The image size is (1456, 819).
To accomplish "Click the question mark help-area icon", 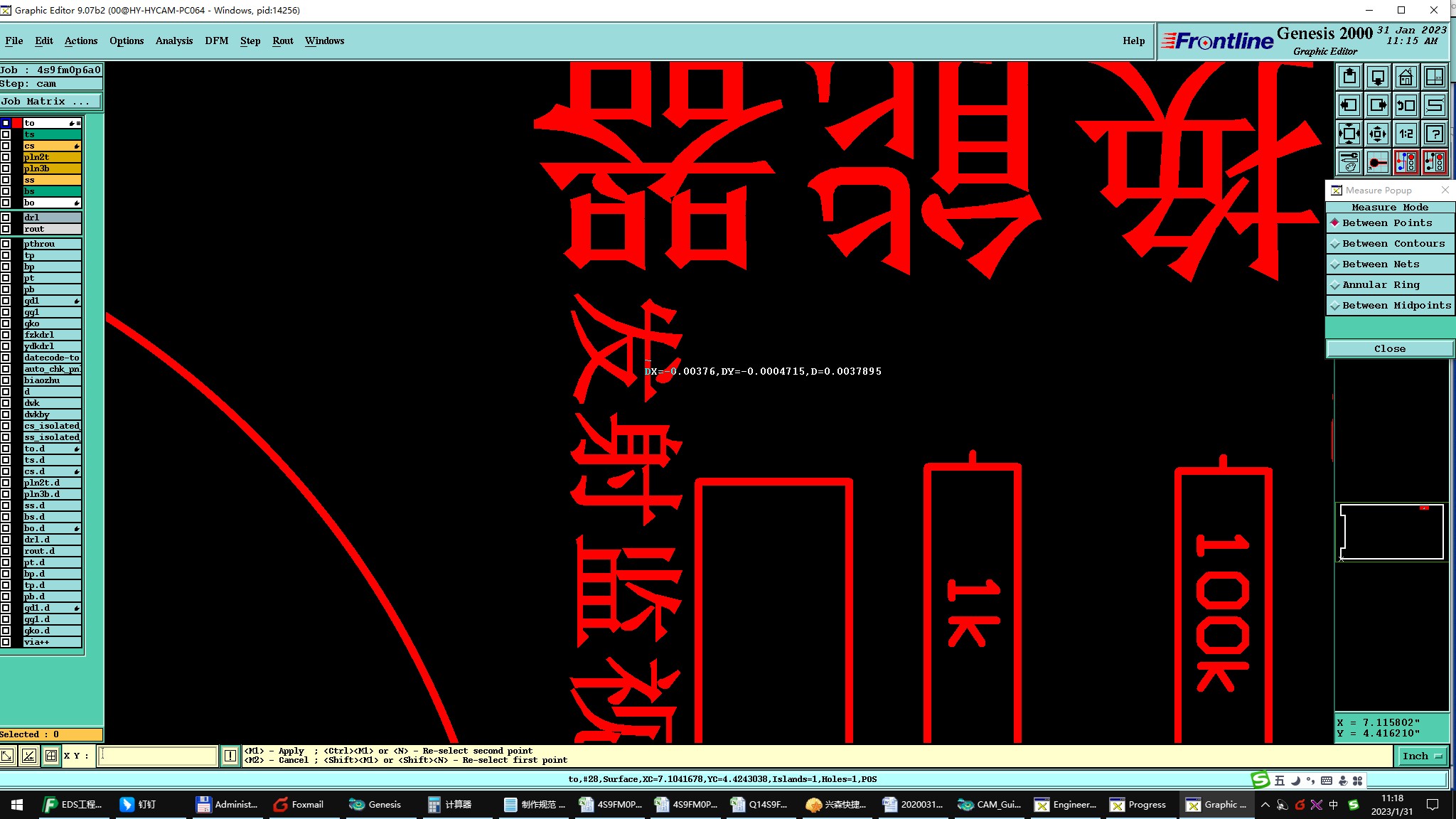I will (1435, 134).
